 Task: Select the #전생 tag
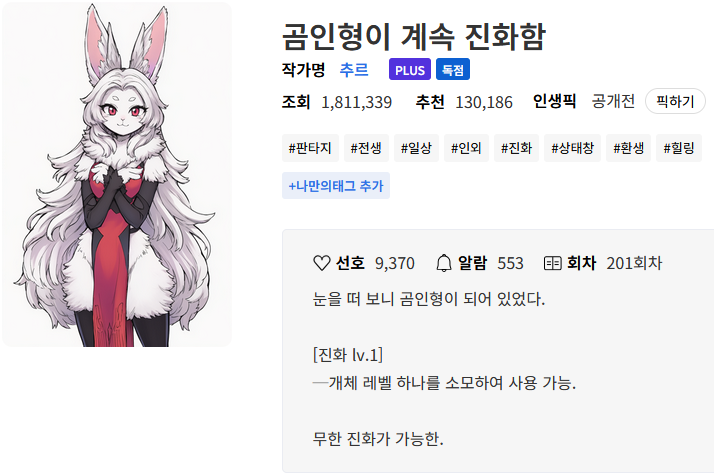click(366, 148)
